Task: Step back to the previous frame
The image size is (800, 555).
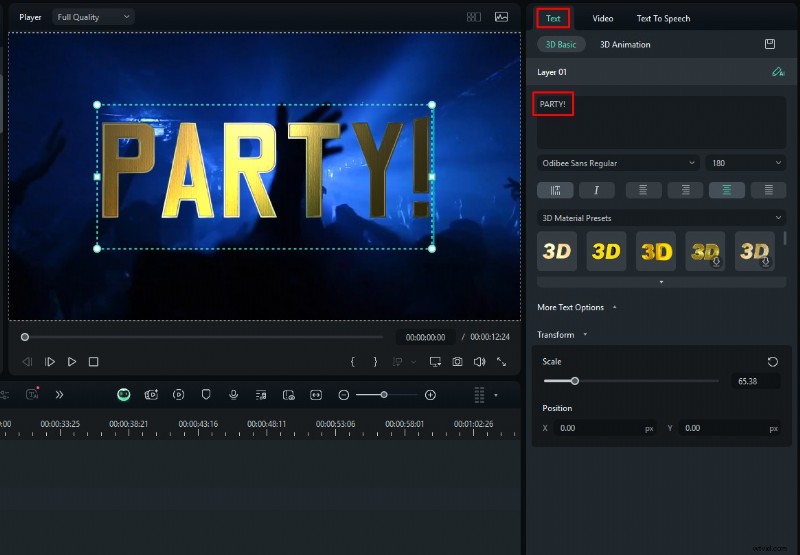Action: pos(28,362)
